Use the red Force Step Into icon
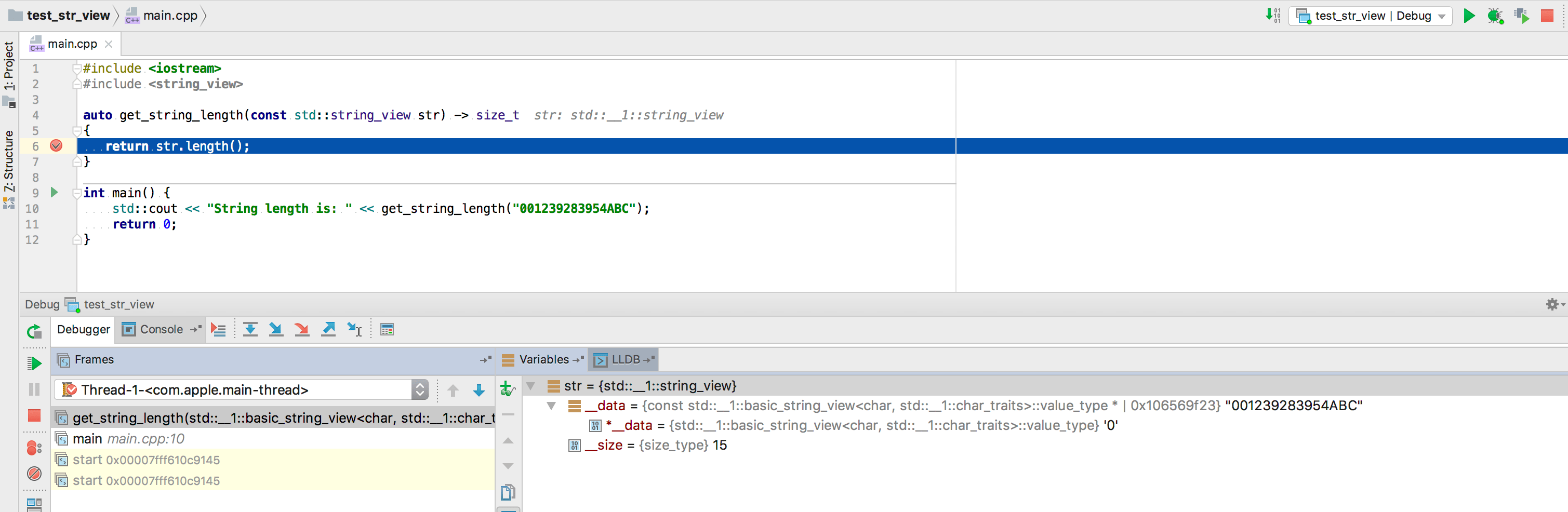The image size is (1568, 512). pos(302,329)
